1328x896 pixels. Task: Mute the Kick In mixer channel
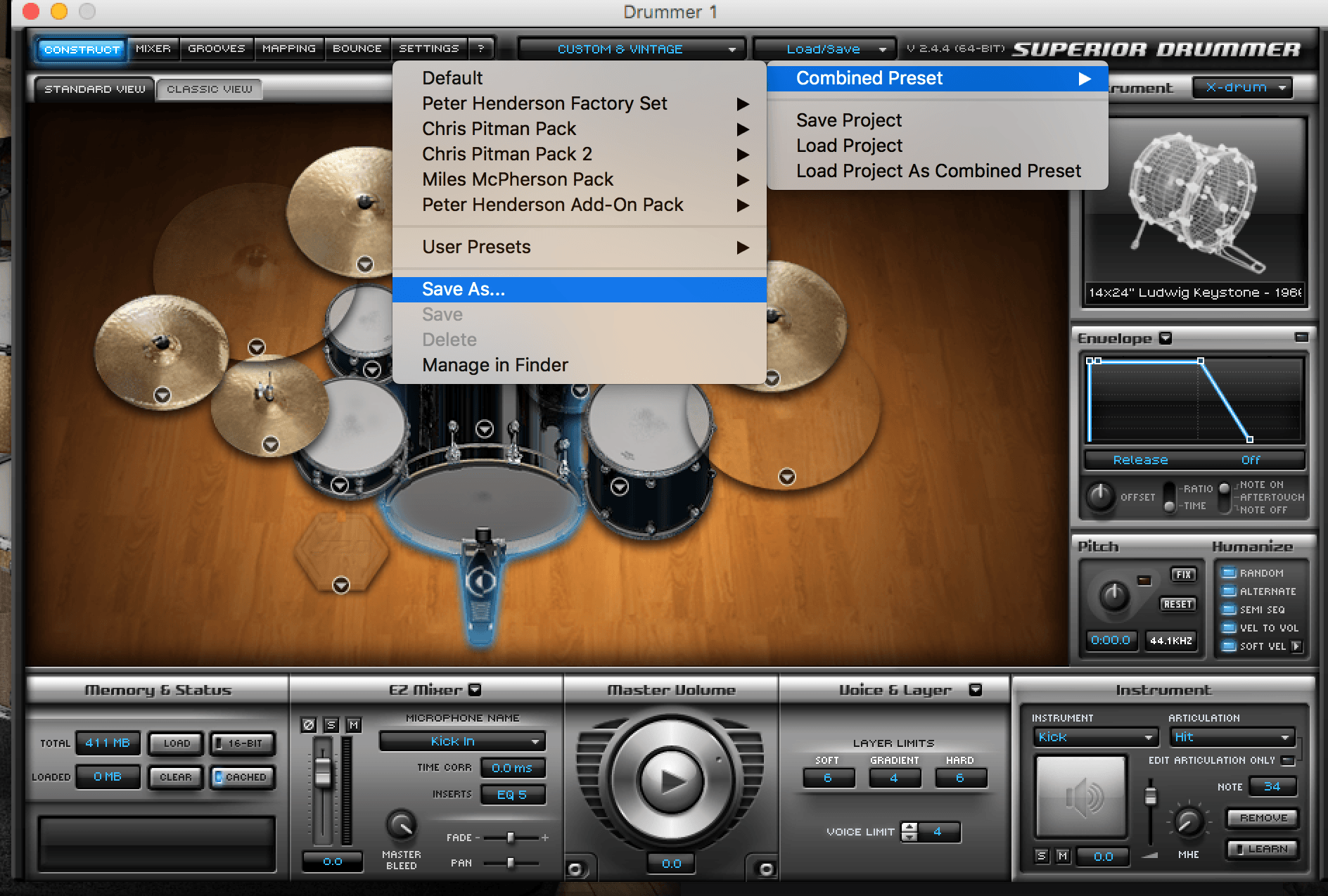354,724
